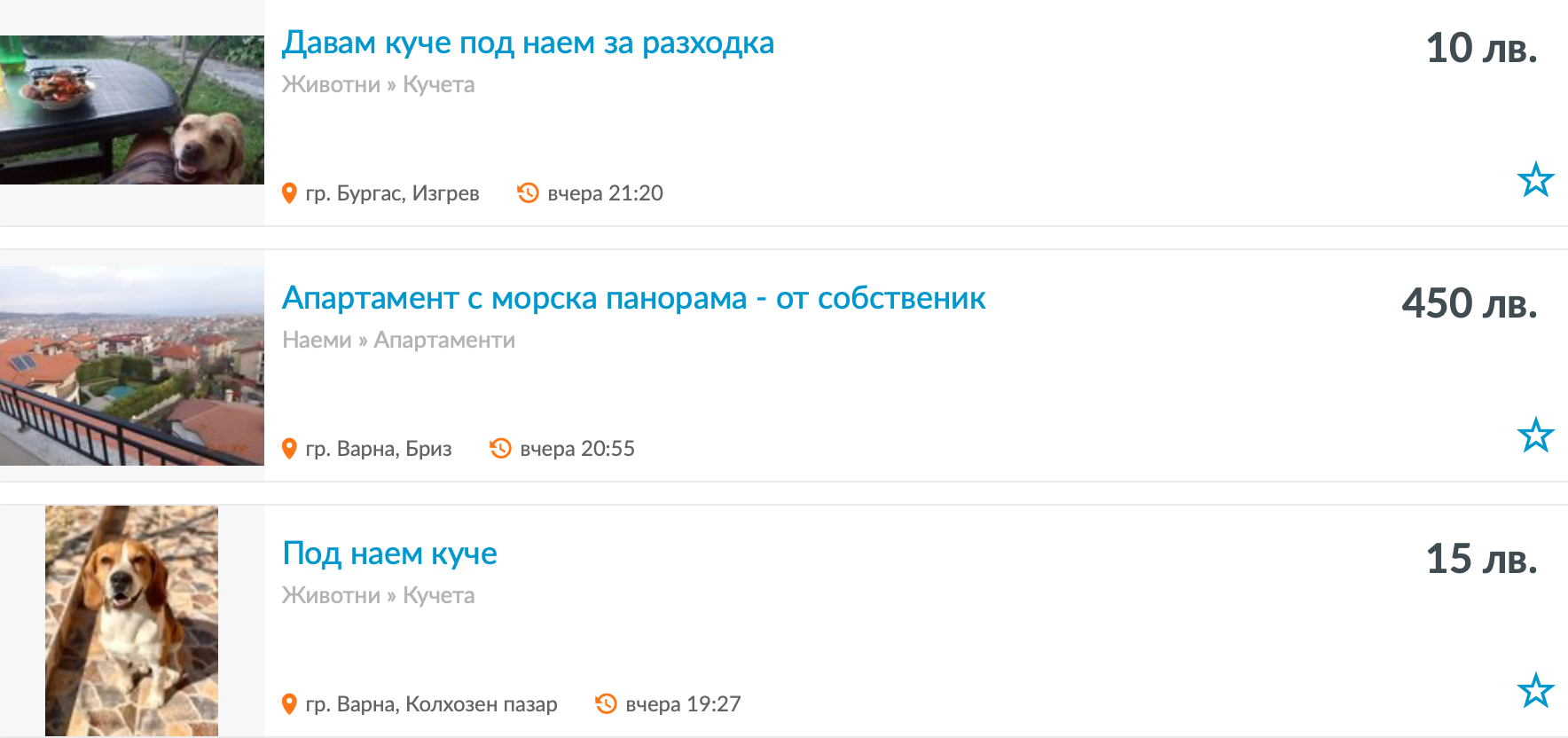Click the clock icon next to вчера 21:20

[528, 192]
